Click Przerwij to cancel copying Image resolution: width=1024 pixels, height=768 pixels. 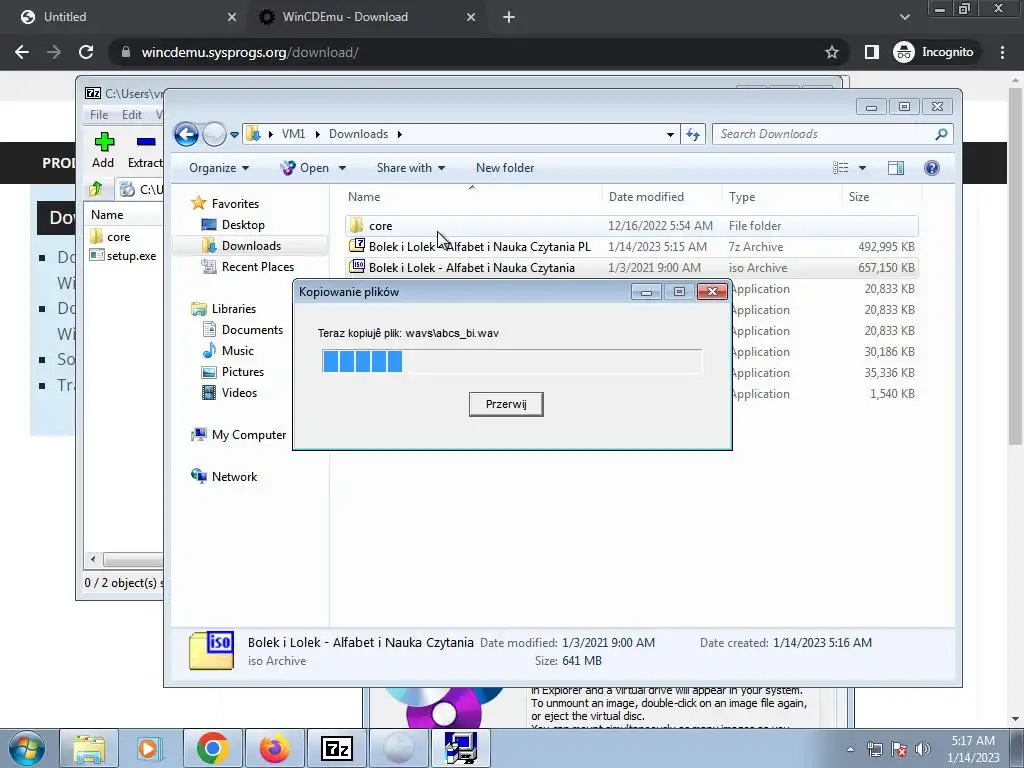point(506,404)
